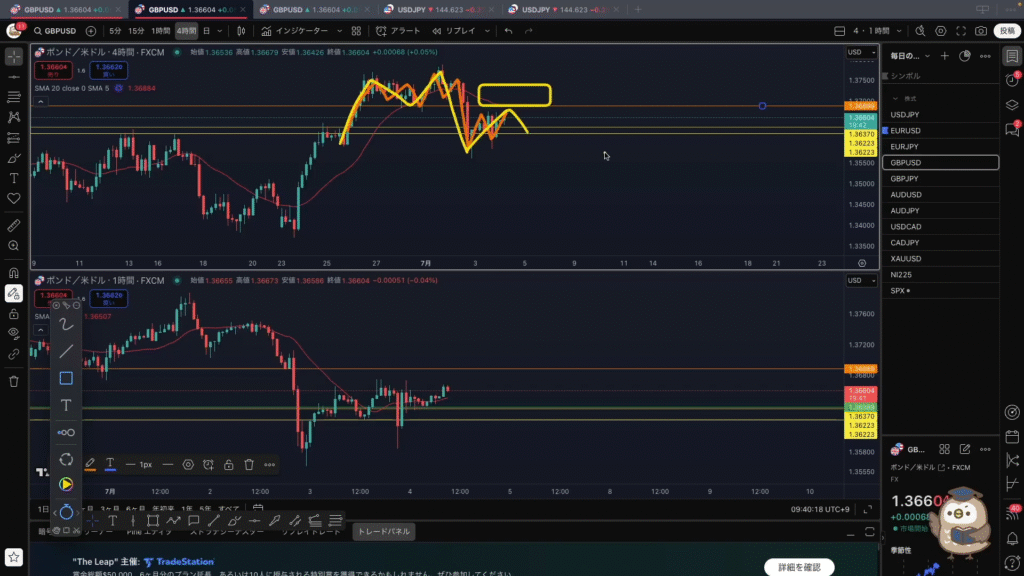Lock the selected drawing via floating toolbar
This screenshot has width=1024, height=576.
(229, 465)
